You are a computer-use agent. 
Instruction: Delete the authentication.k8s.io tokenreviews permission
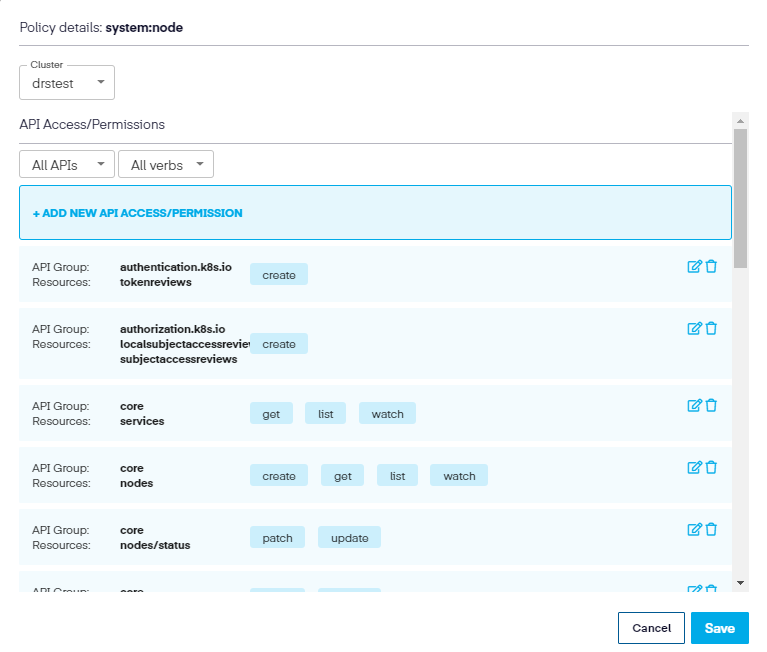[x=711, y=266]
